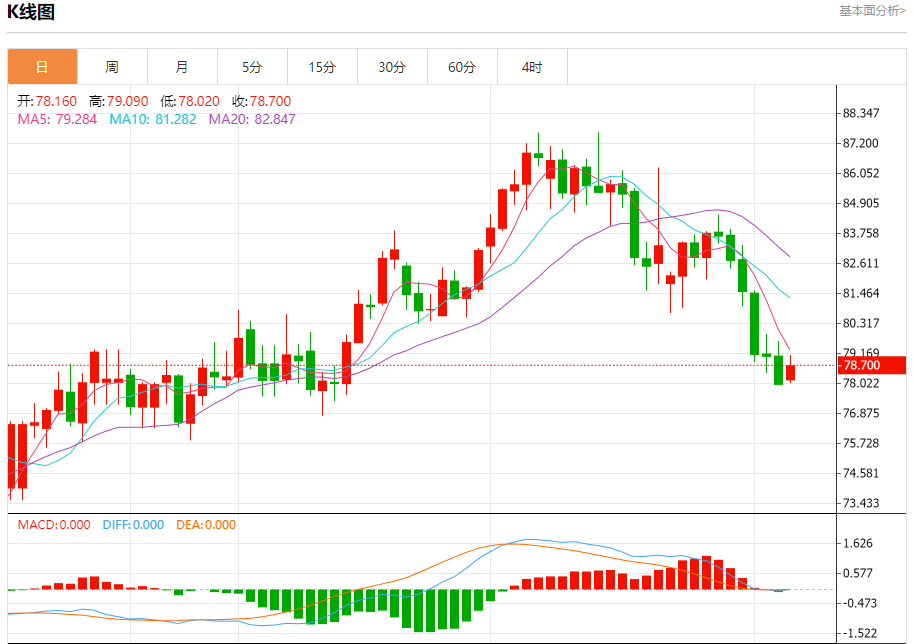Image resolution: width=913 pixels, height=644 pixels.
Task: Open the 60分 interval tab
Action: [x=462, y=67]
